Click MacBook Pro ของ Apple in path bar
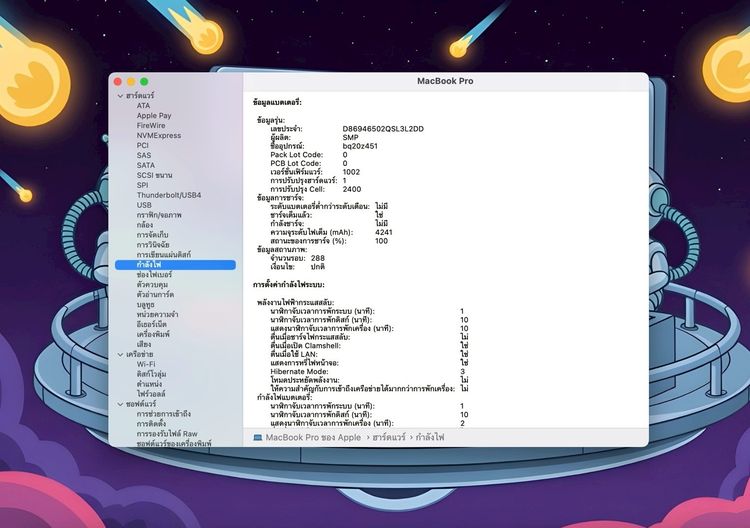 [x=313, y=437]
